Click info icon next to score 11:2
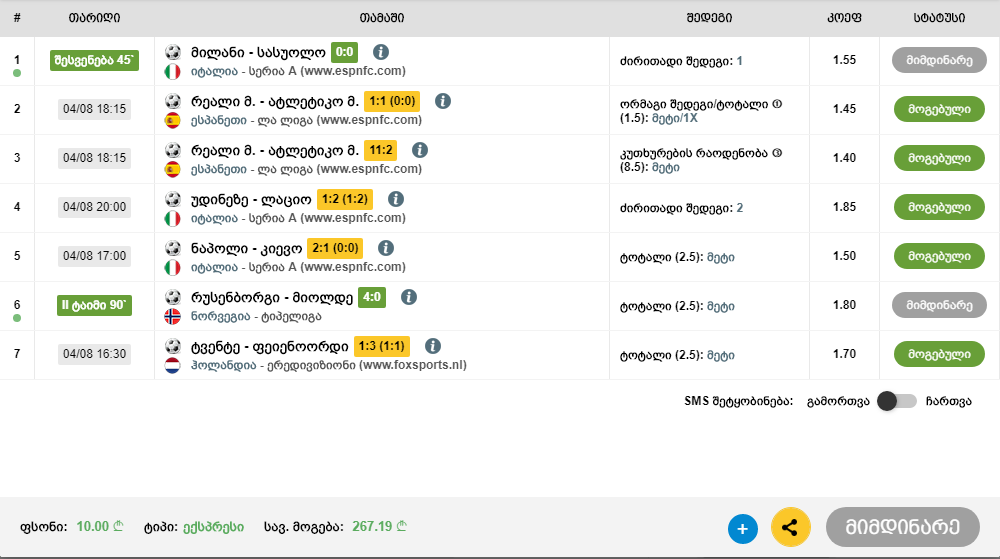1000x559 pixels. (x=420, y=150)
